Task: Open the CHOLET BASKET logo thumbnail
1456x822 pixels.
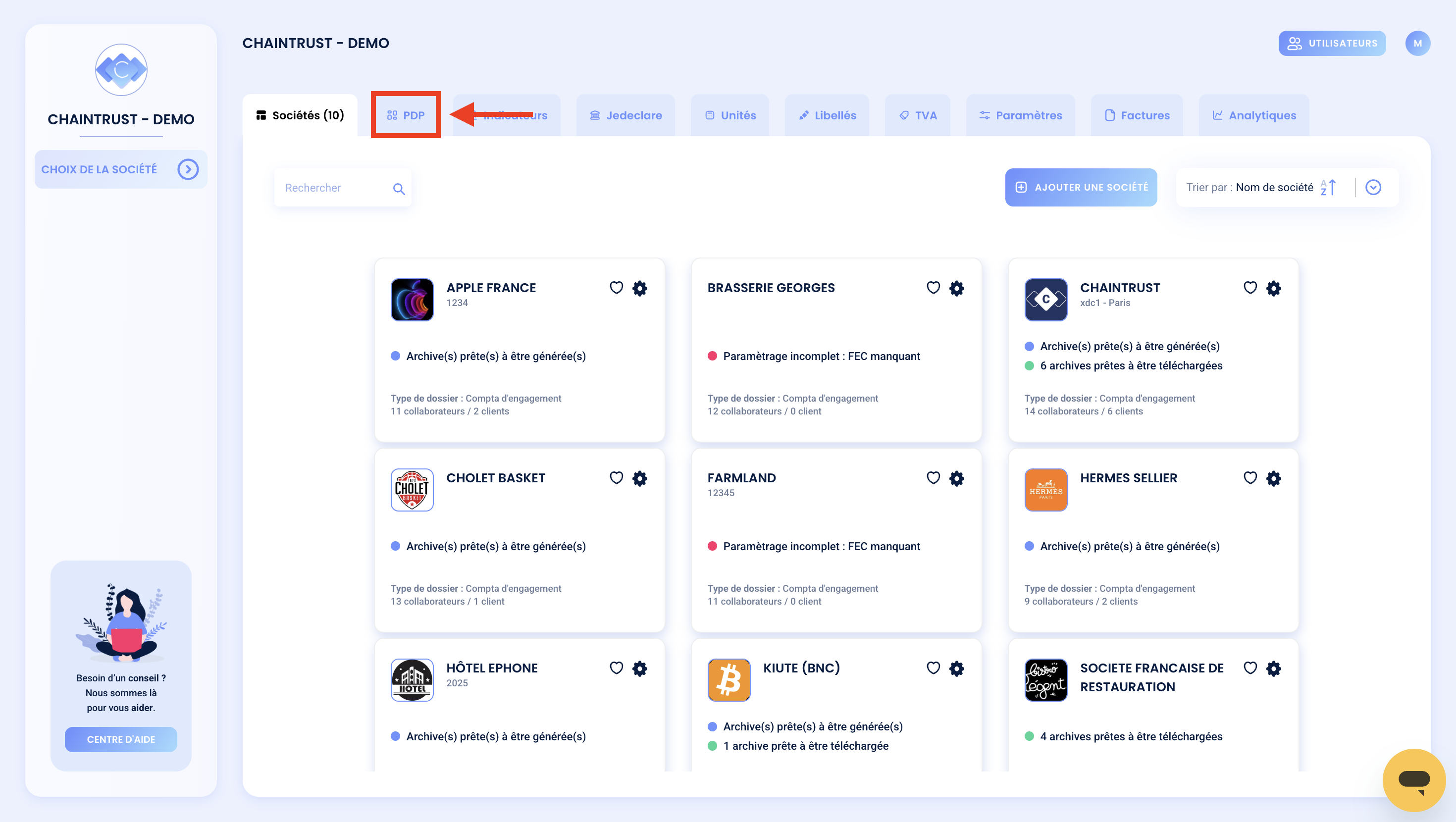Action: (412, 490)
